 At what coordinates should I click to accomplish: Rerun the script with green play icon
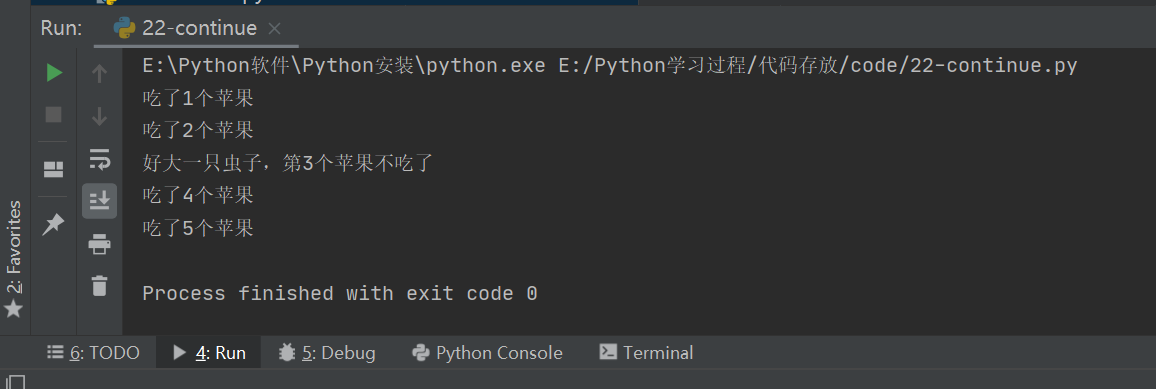tap(54, 73)
